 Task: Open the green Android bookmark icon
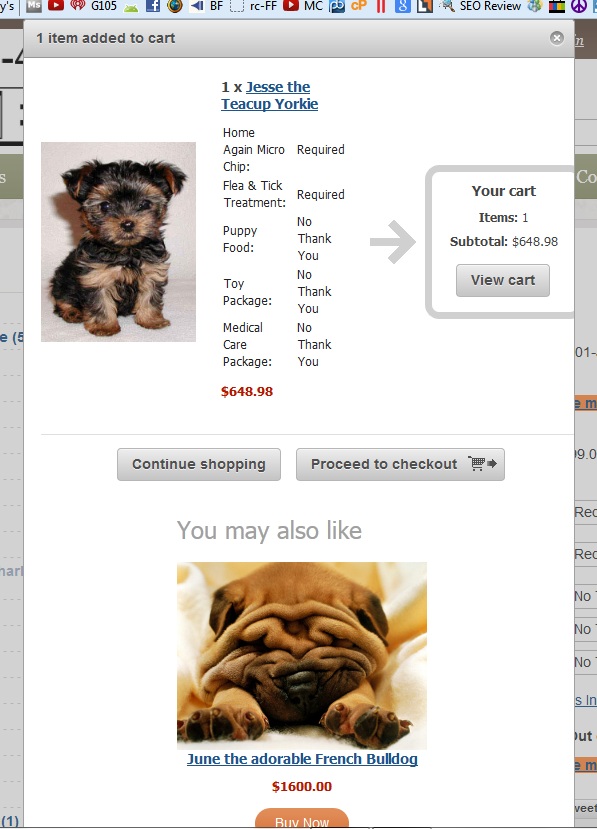(131, 6)
